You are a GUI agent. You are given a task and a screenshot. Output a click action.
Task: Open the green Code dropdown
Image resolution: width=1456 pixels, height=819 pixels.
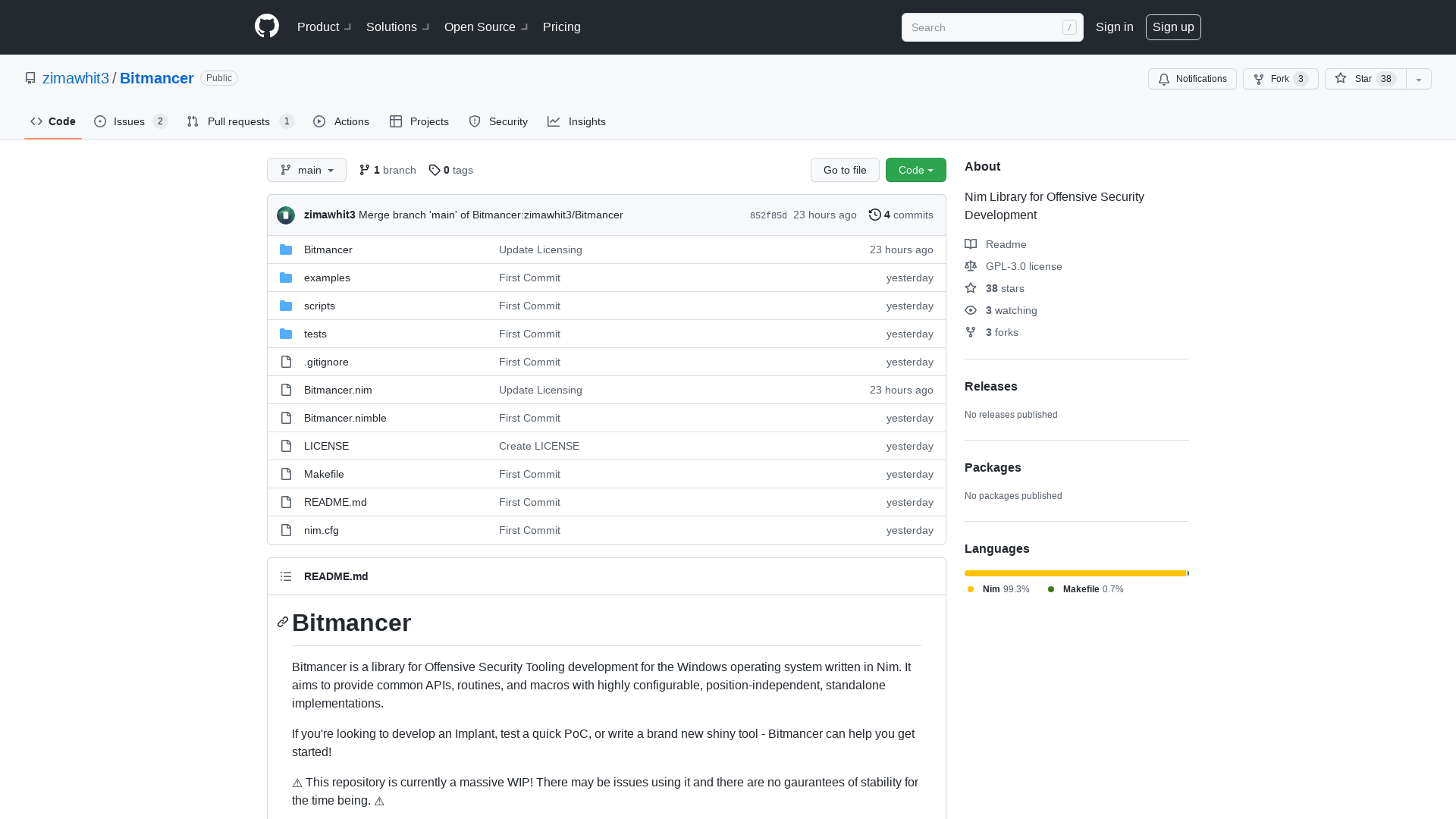(x=915, y=170)
